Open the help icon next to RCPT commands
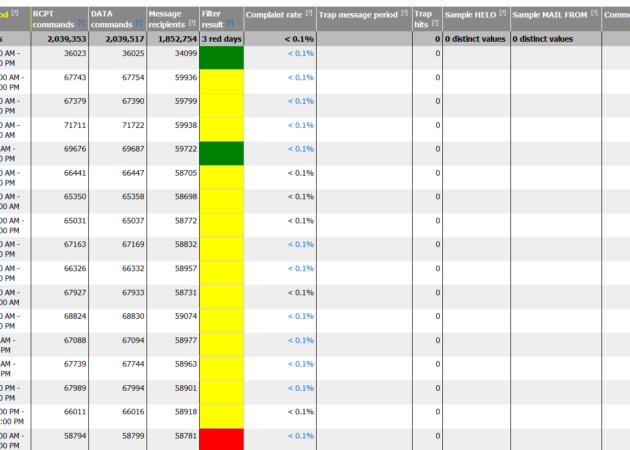Viewport: 630px width, 450px height. 81,23
